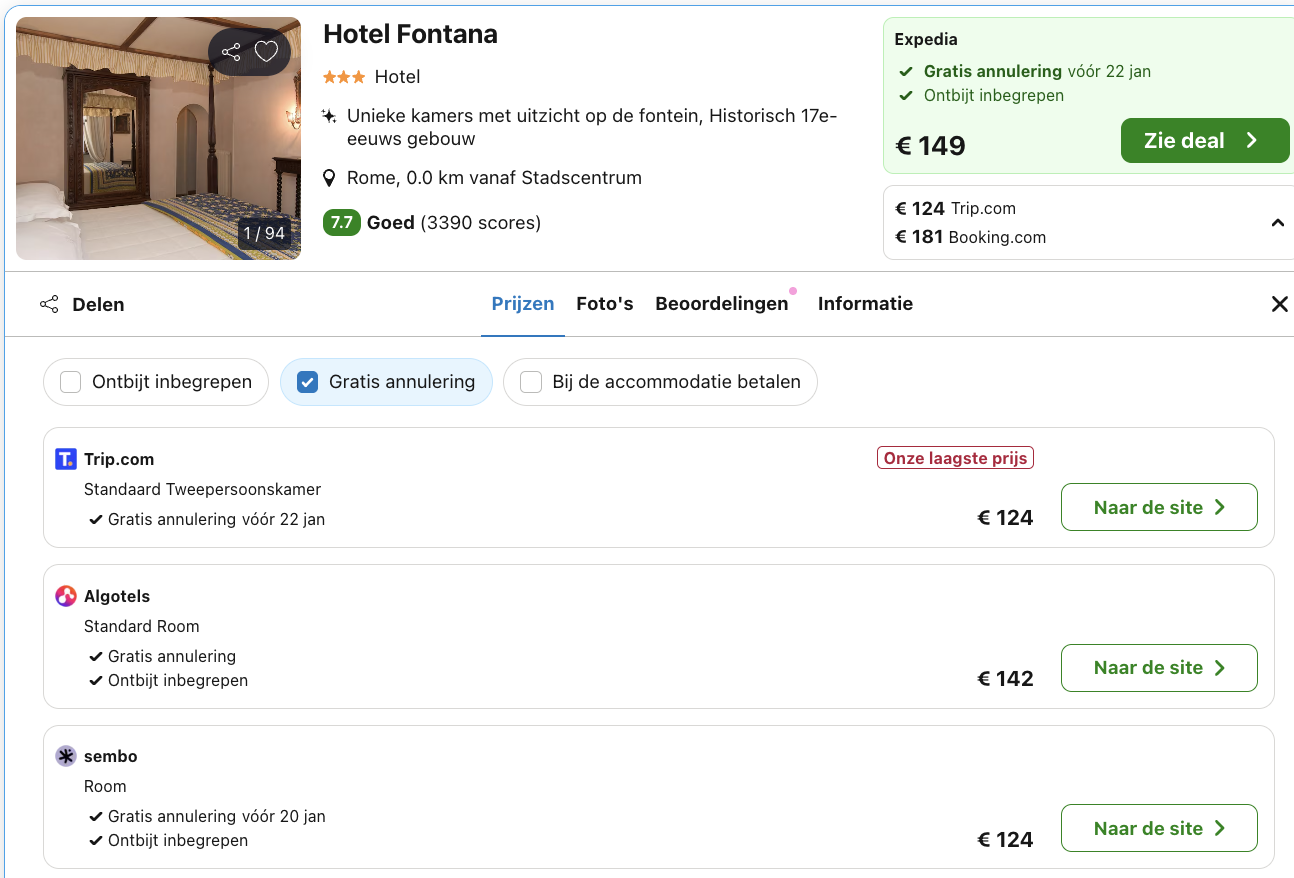The image size is (1294, 878).
Task: Close the hotel details panel
Action: coord(1279,304)
